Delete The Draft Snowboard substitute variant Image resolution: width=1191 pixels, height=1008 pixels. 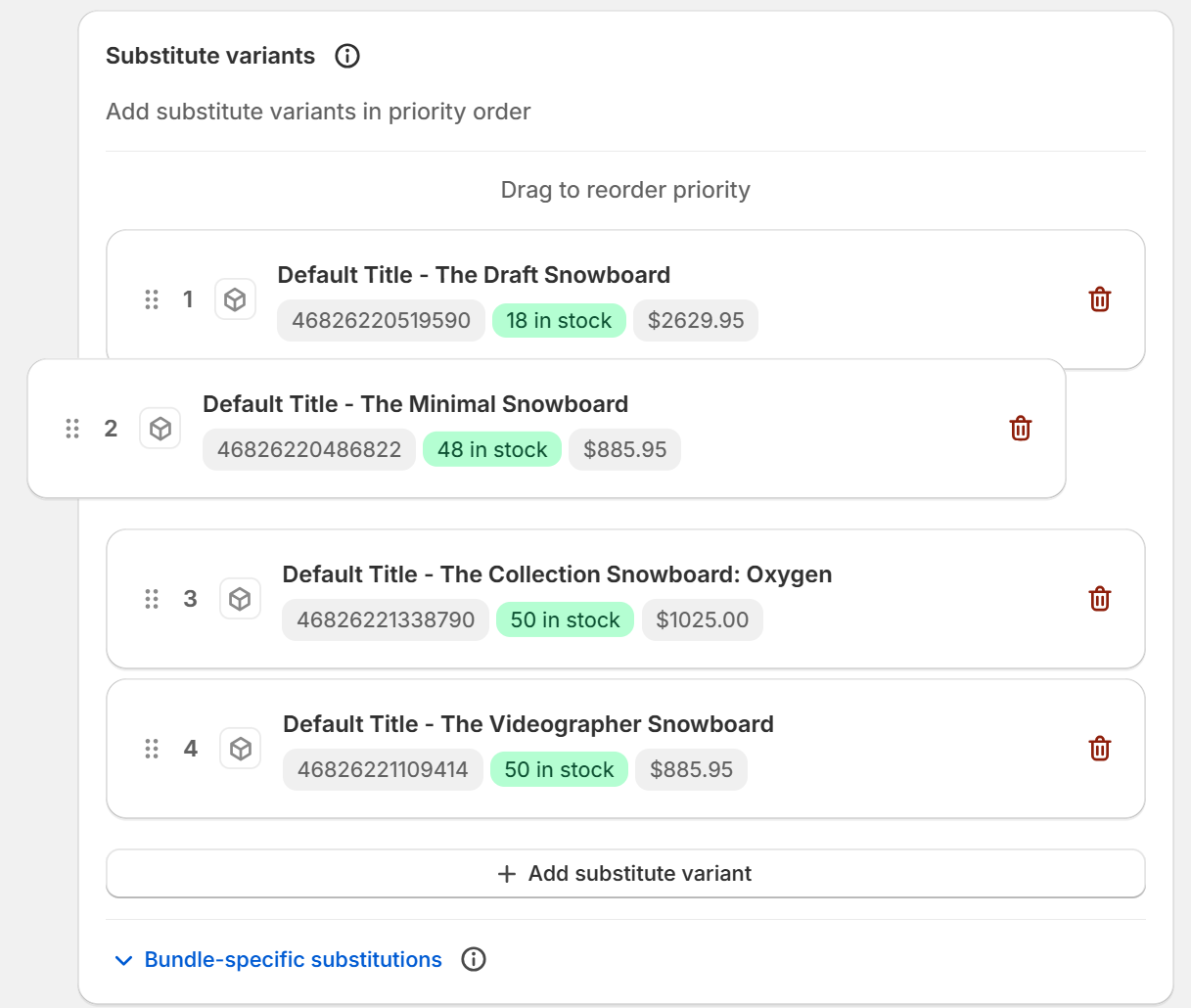click(x=1099, y=299)
